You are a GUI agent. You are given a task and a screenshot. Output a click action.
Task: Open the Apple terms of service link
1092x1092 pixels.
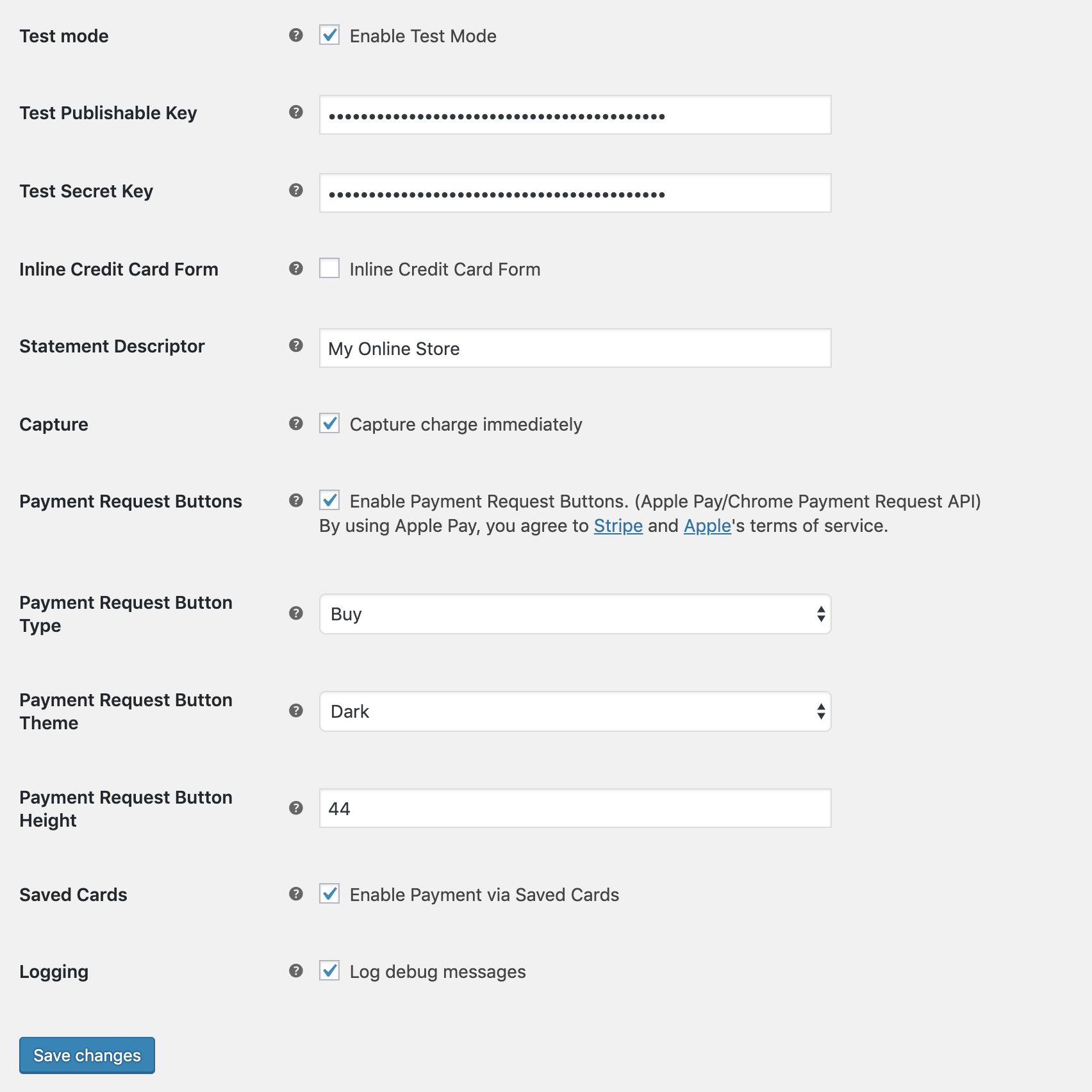pos(707,526)
